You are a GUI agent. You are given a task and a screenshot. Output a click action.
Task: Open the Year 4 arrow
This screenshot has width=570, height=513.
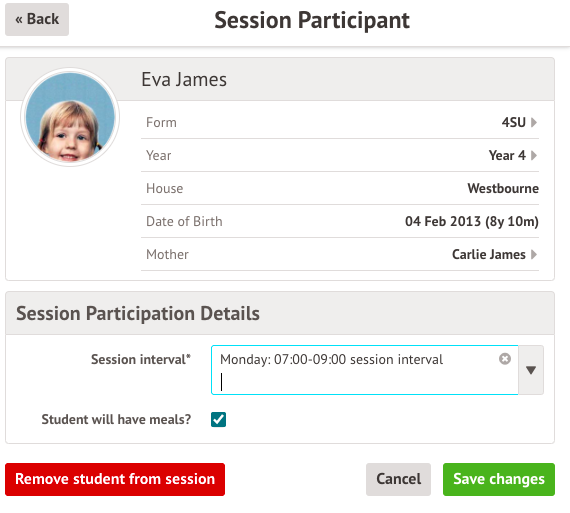tap(534, 155)
